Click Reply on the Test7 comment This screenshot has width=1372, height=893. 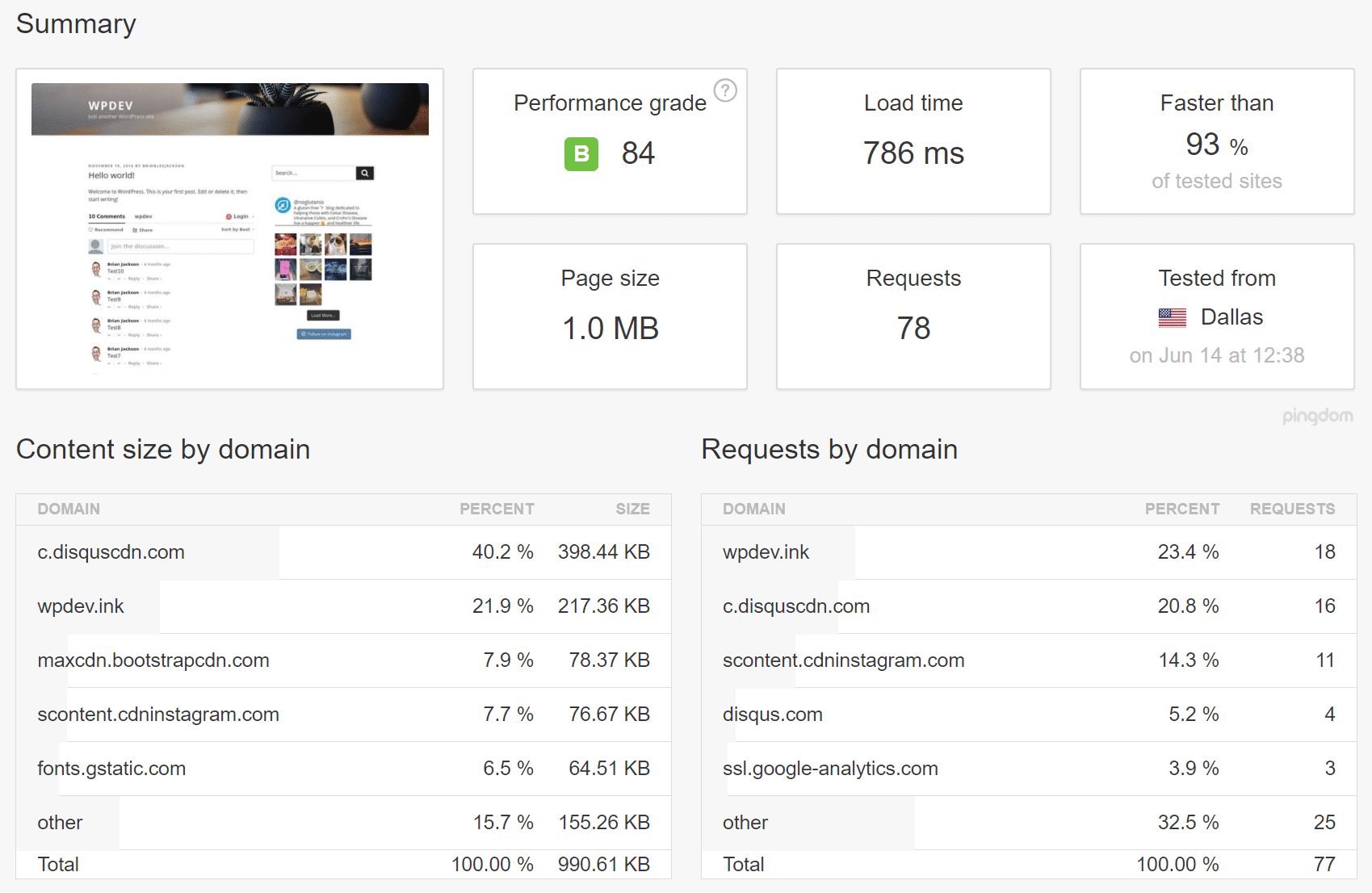coord(134,363)
